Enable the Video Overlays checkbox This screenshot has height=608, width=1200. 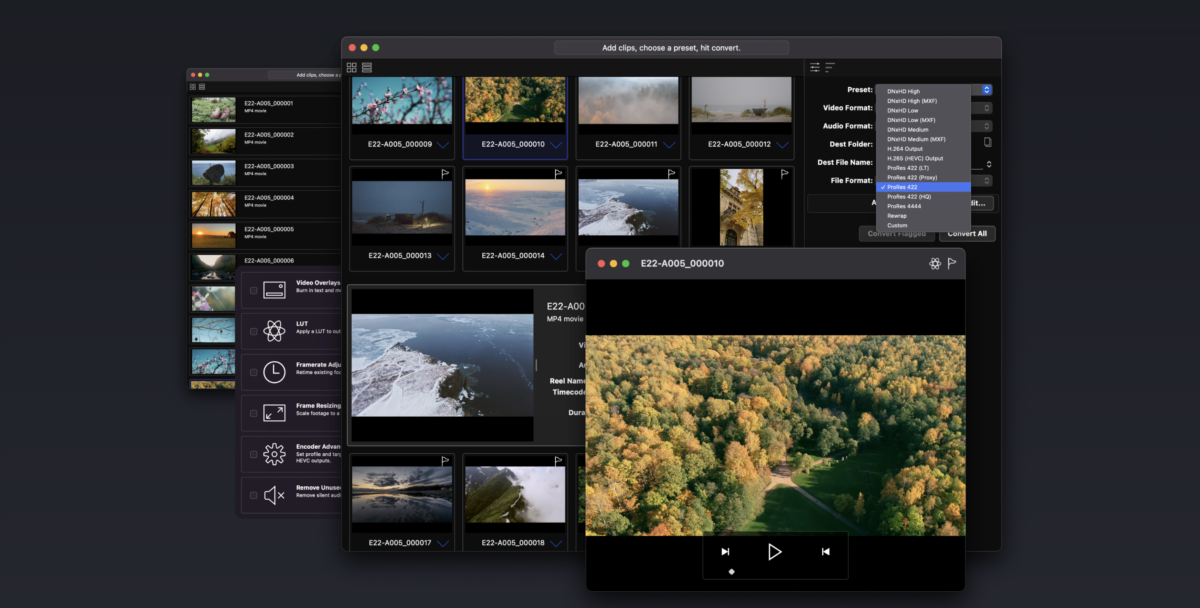[x=254, y=291]
